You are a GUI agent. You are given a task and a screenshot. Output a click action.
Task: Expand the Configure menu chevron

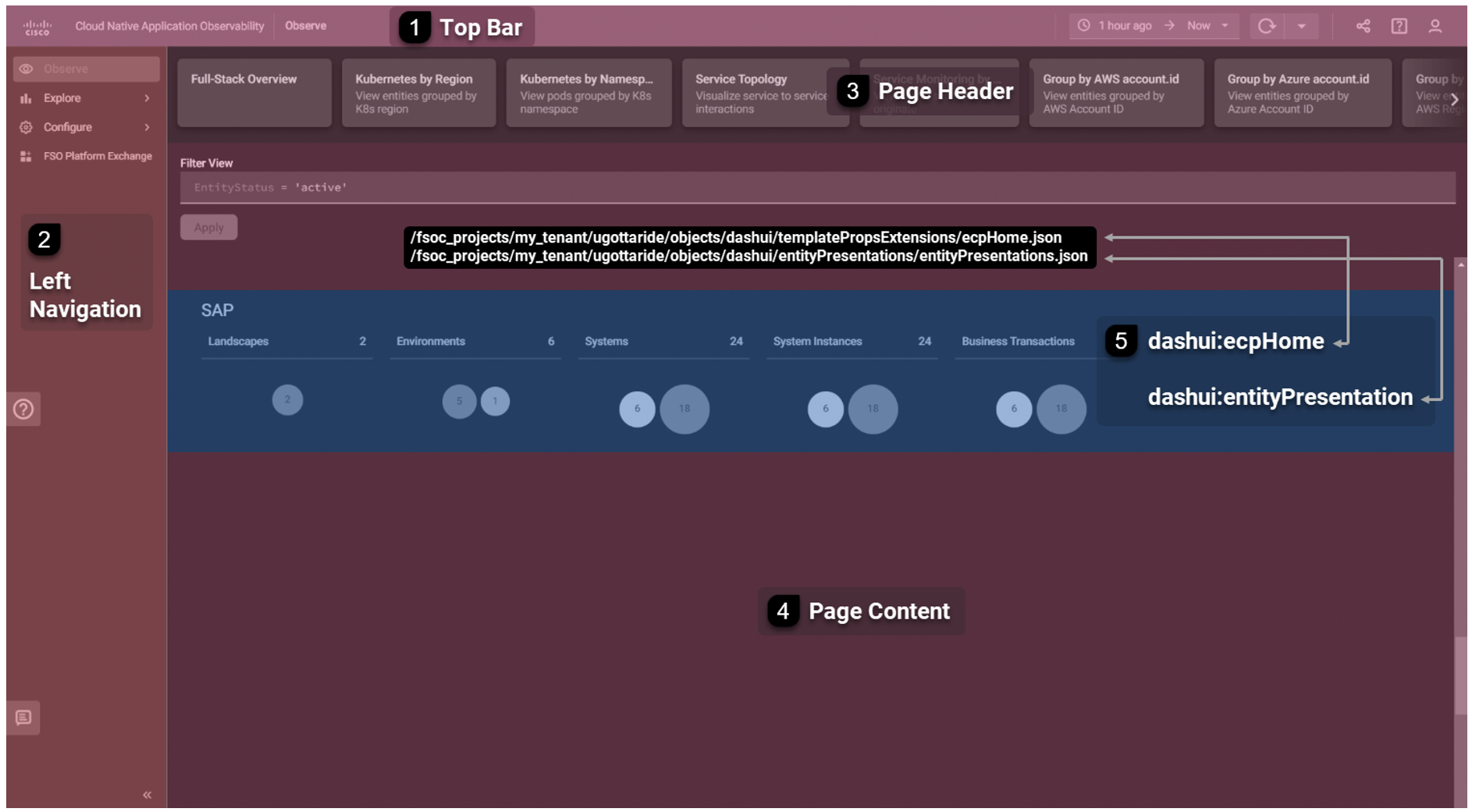click(147, 127)
